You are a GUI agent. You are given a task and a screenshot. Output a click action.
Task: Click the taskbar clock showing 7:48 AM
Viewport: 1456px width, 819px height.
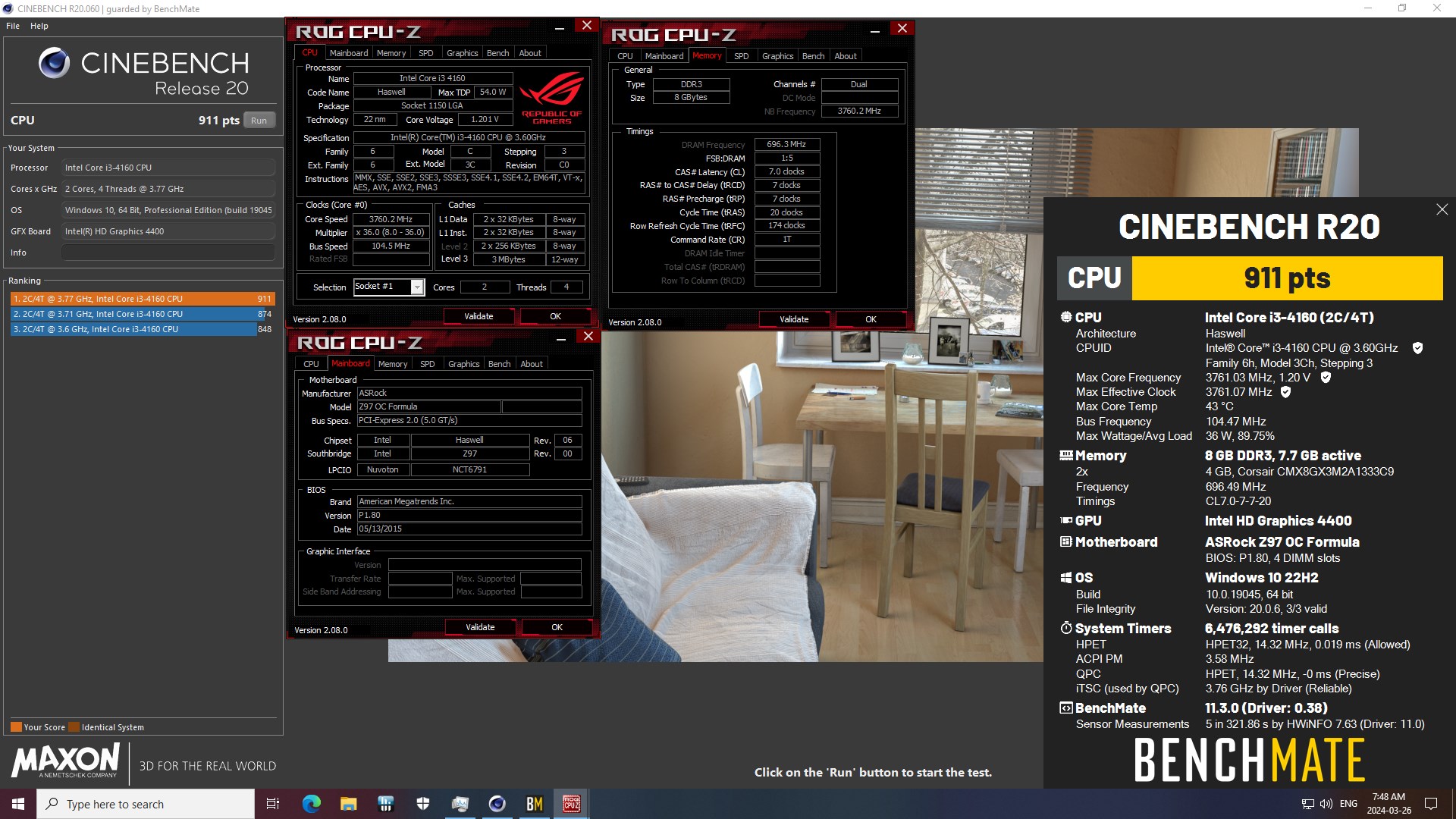1389,804
